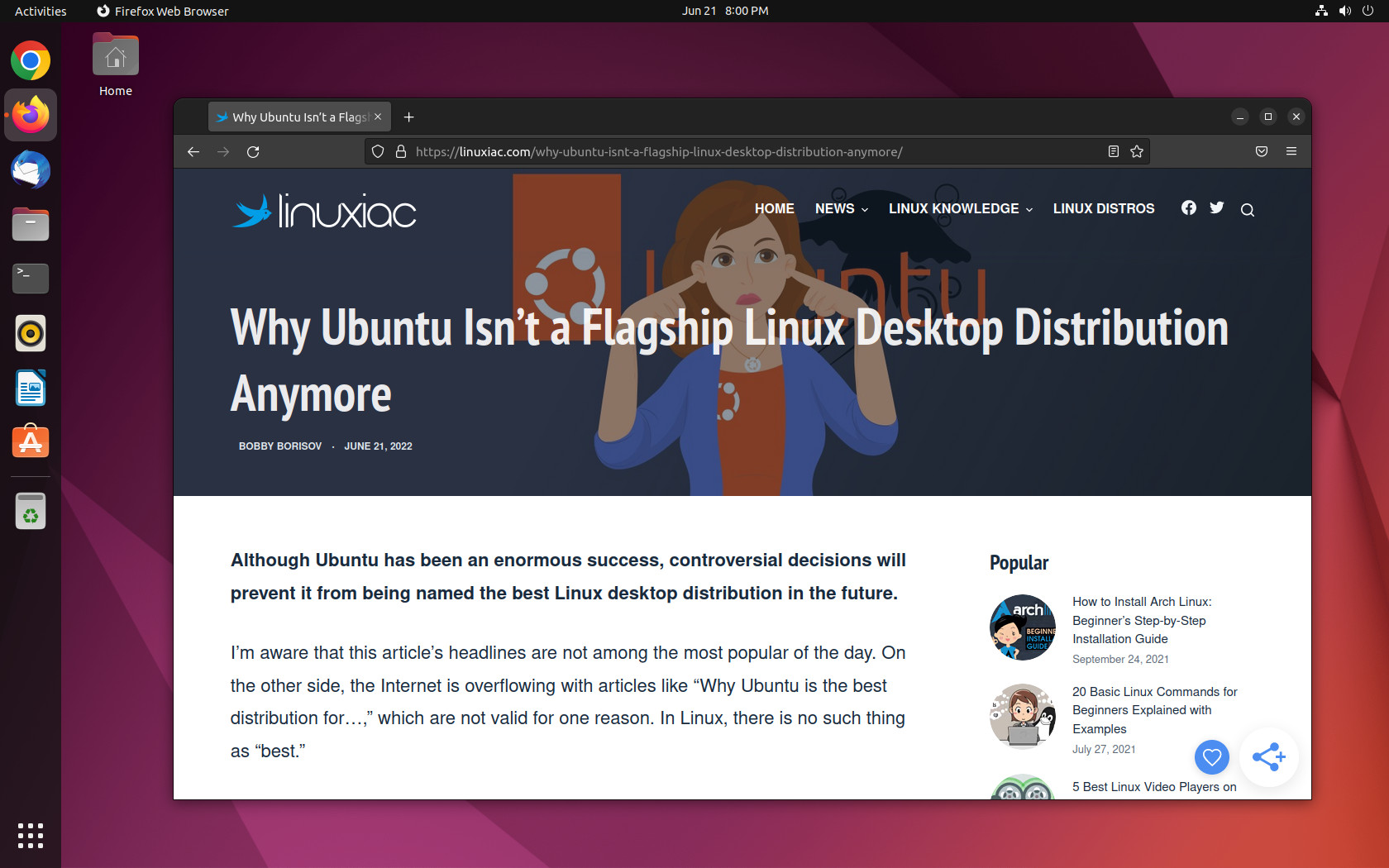Screen dimensions: 1389x868
Task: Open the Firefox hamburger application menu
Action: click(1291, 151)
